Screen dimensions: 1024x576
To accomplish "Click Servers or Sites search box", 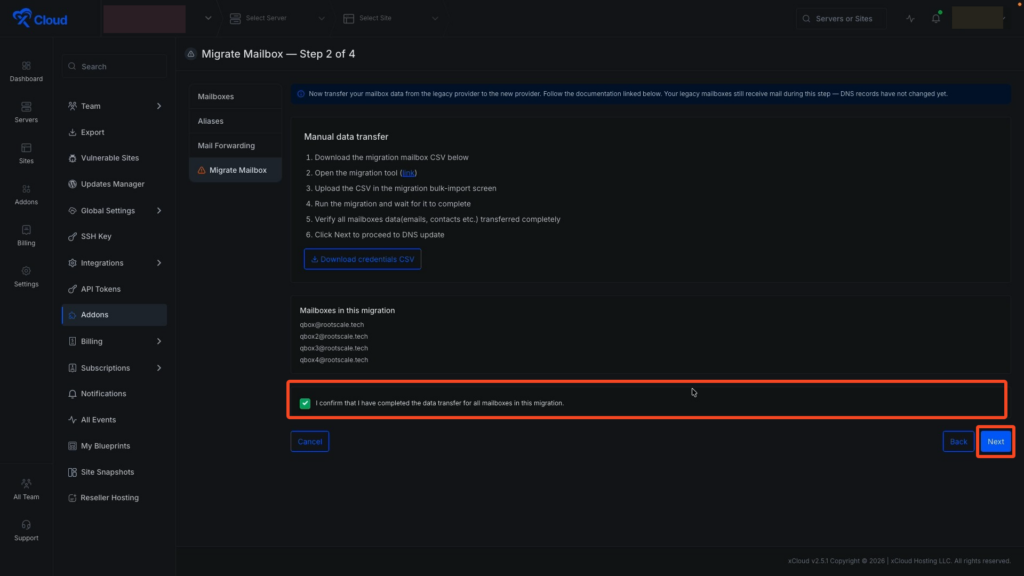I will tap(840, 18).
